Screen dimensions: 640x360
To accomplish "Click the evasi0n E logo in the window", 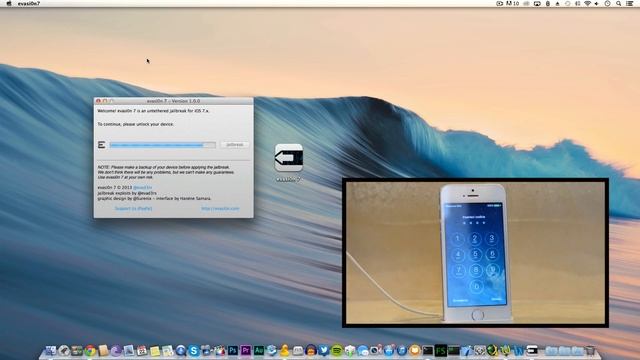I will 102,144.
